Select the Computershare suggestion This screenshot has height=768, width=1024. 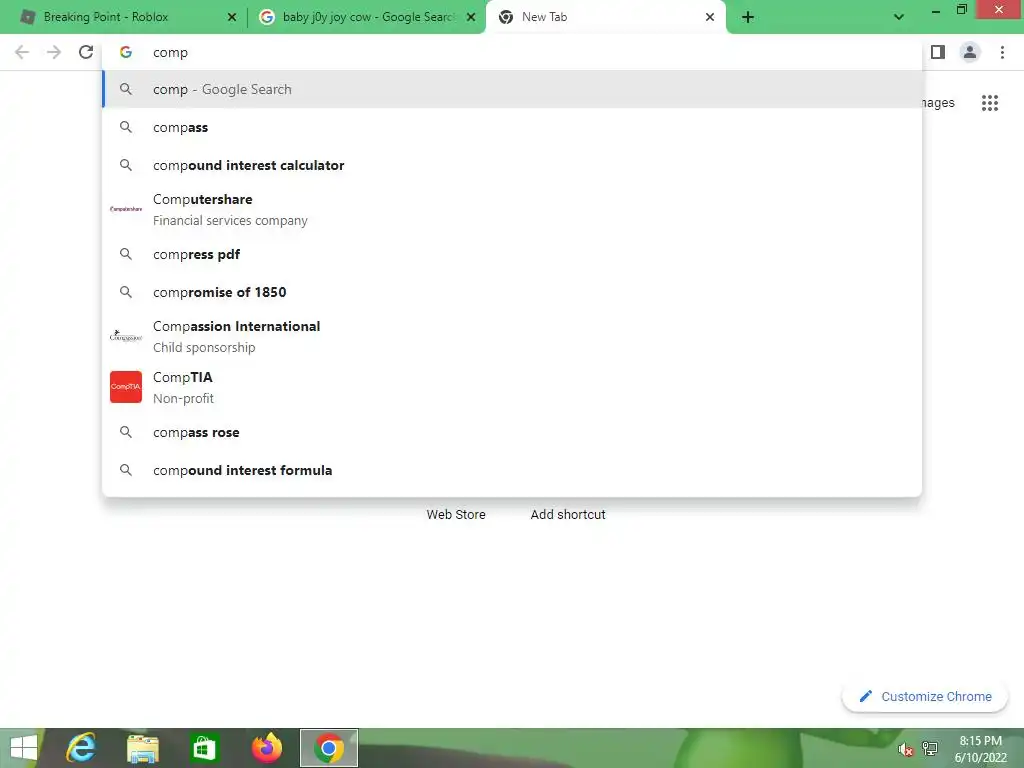[513, 210]
